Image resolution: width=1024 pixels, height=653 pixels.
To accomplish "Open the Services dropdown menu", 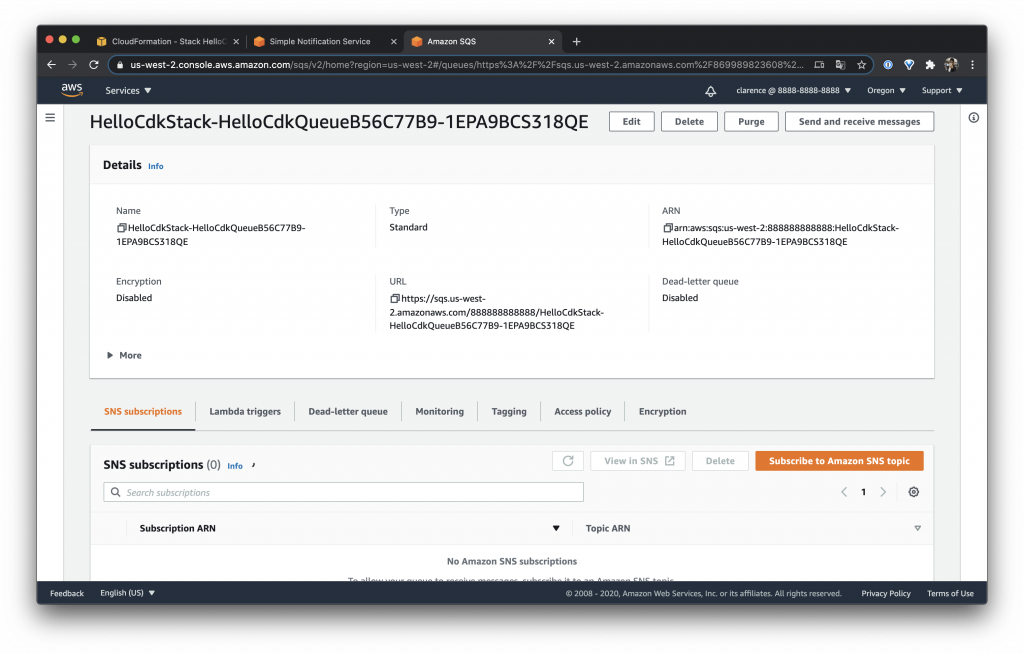I will (x=128, y=91).
